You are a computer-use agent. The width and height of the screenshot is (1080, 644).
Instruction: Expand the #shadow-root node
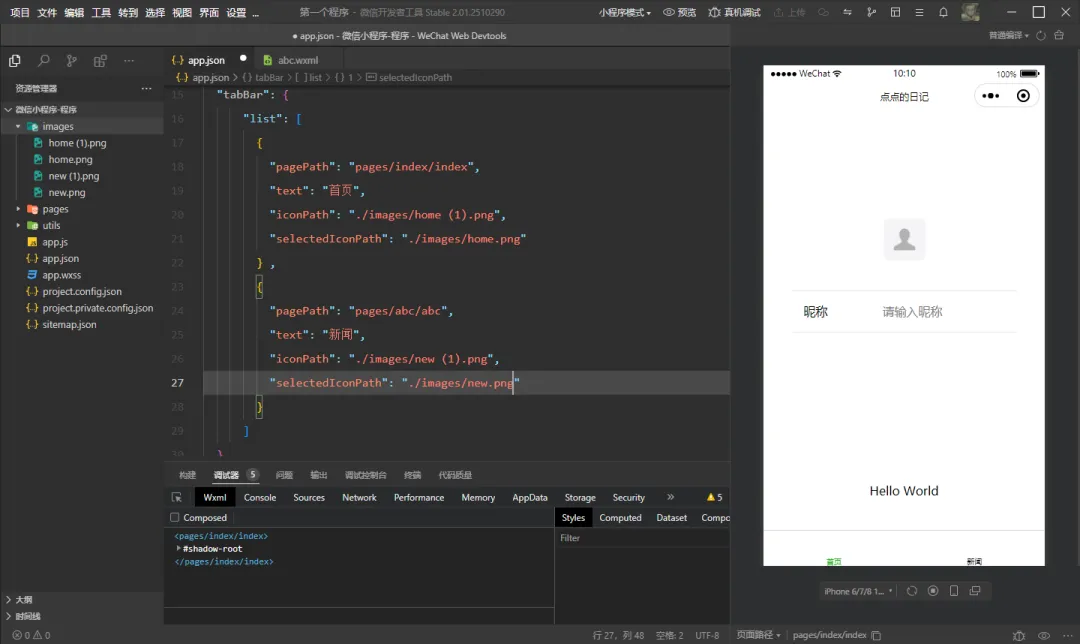[x=178, y=548]
